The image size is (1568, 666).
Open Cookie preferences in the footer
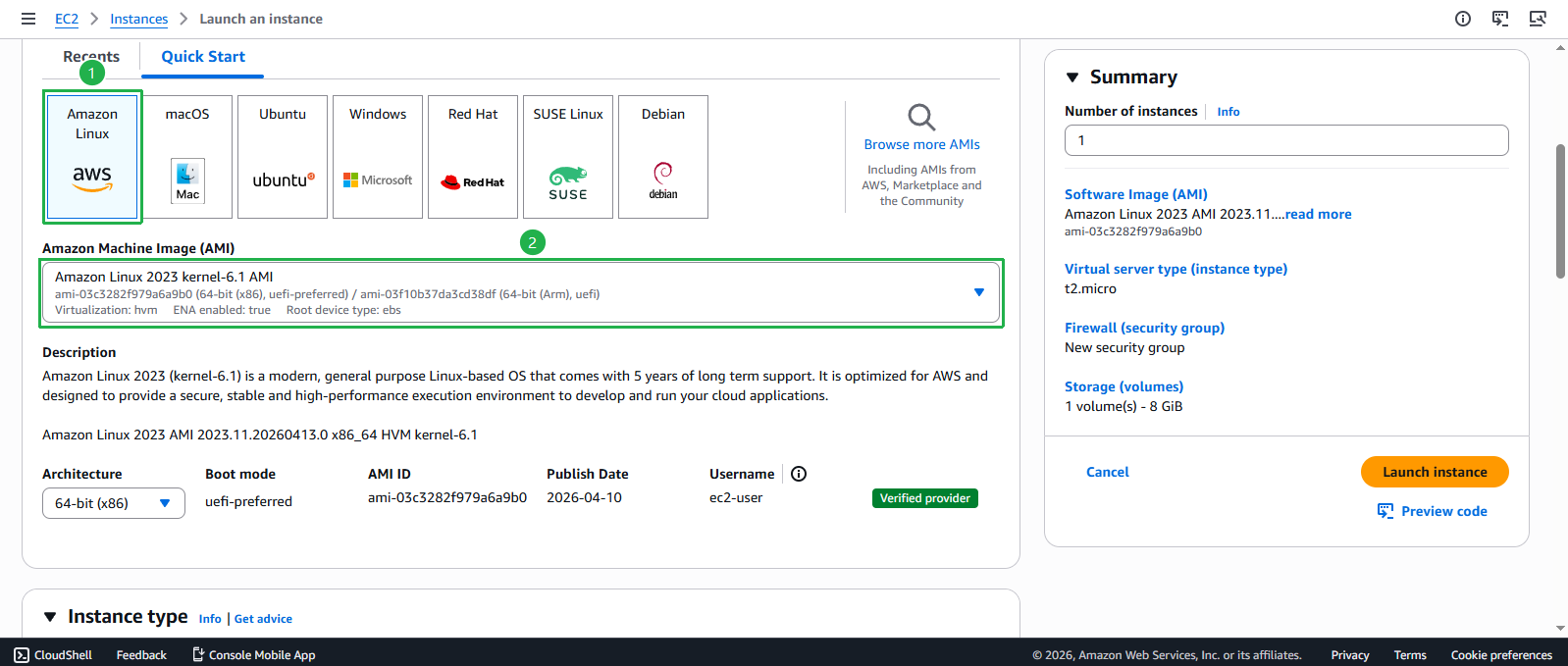tap(1501, 655)
